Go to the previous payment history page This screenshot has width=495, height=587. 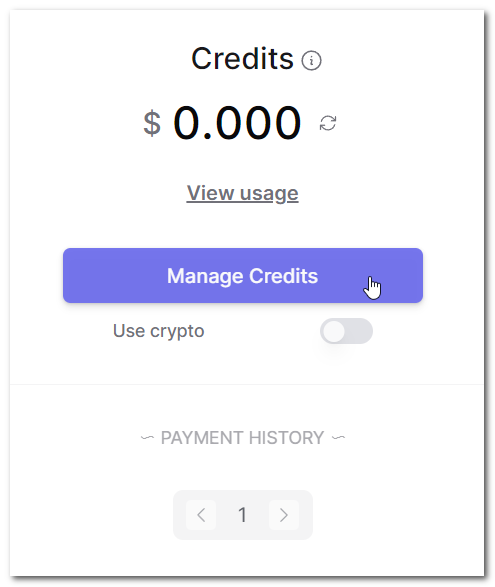201,515
